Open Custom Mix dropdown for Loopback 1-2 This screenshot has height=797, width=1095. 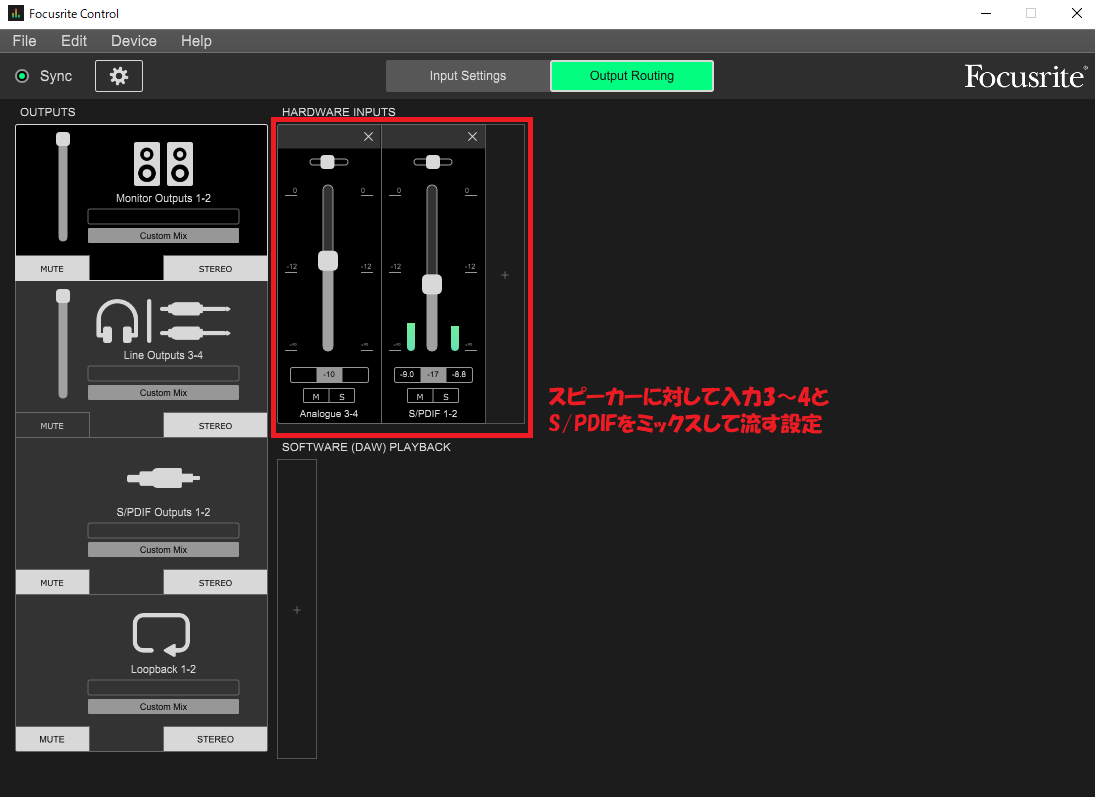163,706
